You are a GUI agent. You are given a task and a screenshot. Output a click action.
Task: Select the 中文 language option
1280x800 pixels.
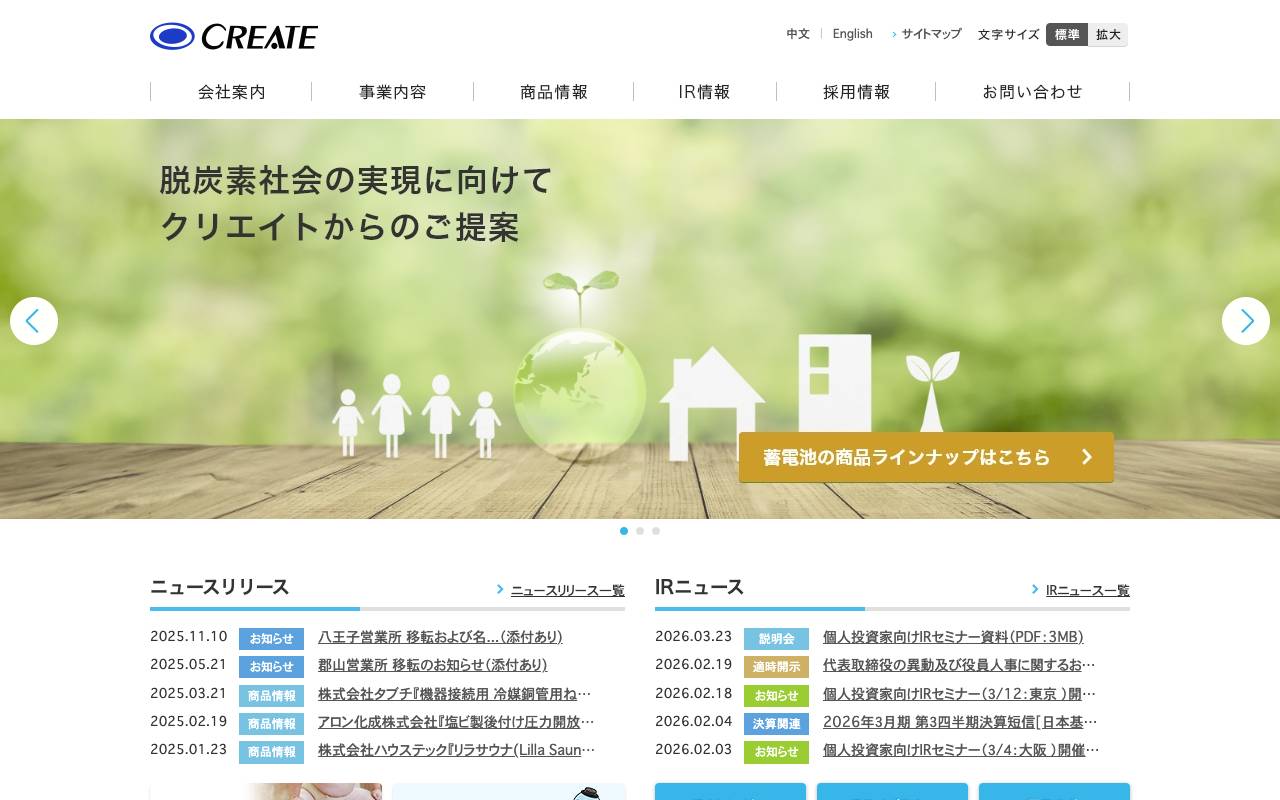pyautogui.click(x=797, y=34)
